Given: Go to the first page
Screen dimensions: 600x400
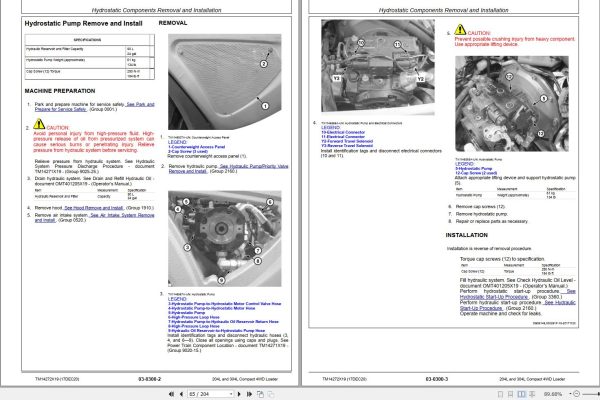Looking at the screenshot, I should coord(171,394).
